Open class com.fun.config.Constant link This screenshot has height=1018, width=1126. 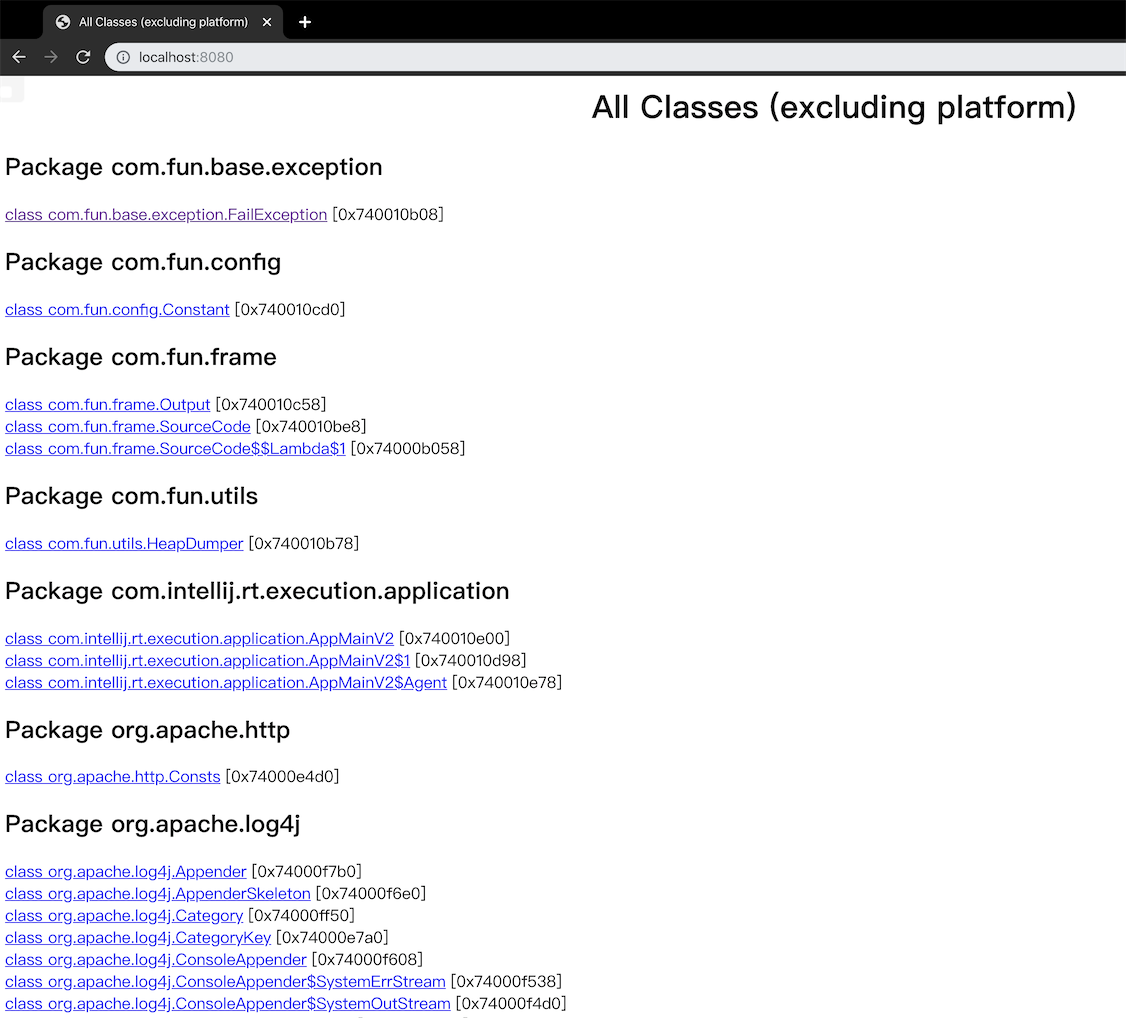(117, 309)
